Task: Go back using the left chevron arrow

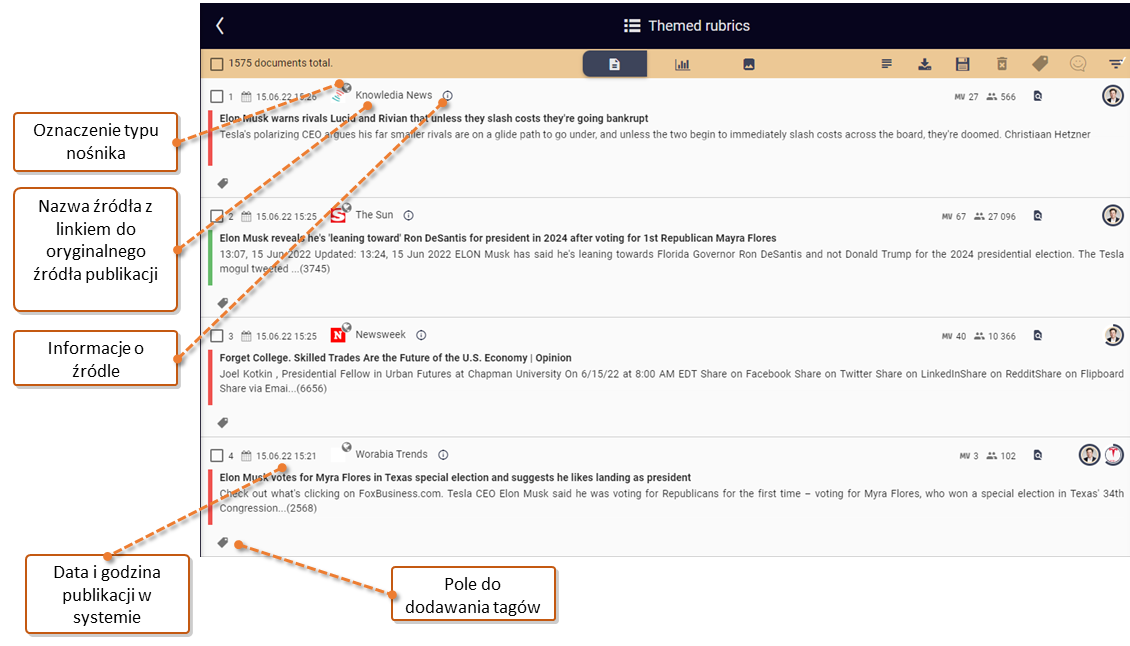Action: [220, 26]
